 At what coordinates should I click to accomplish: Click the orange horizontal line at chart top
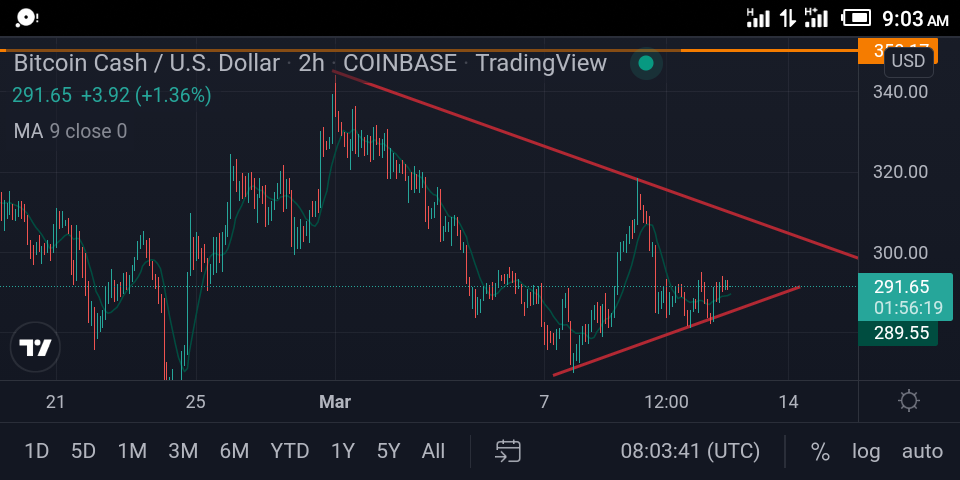coord(429,50)
